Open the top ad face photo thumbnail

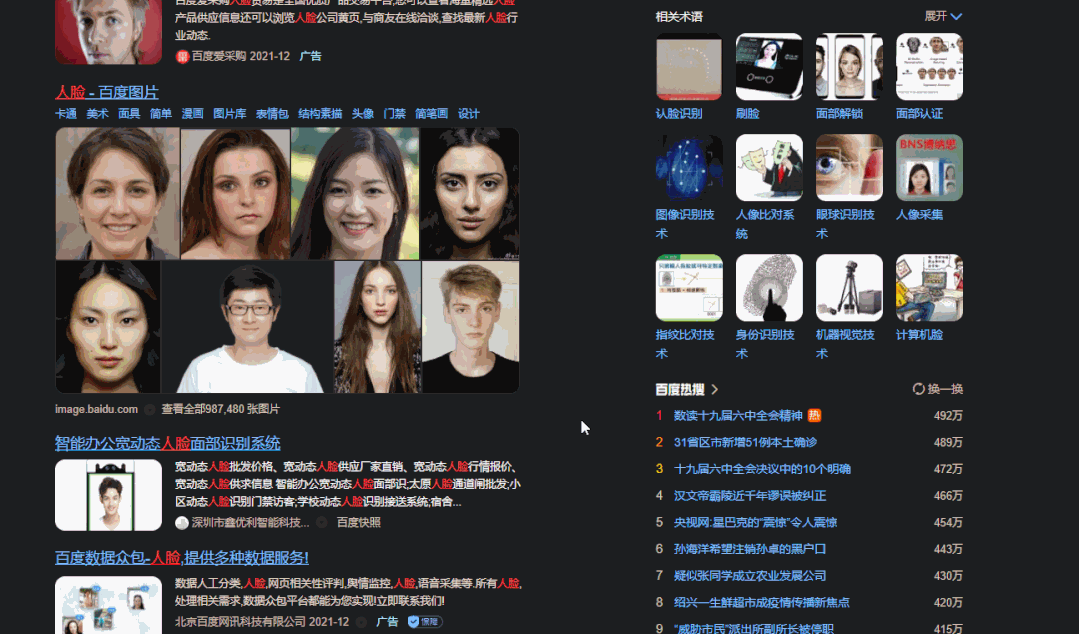108,32
